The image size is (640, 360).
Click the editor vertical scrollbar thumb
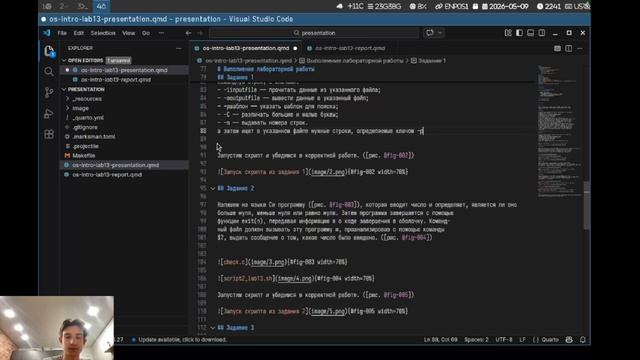click(x=587, y=205)
